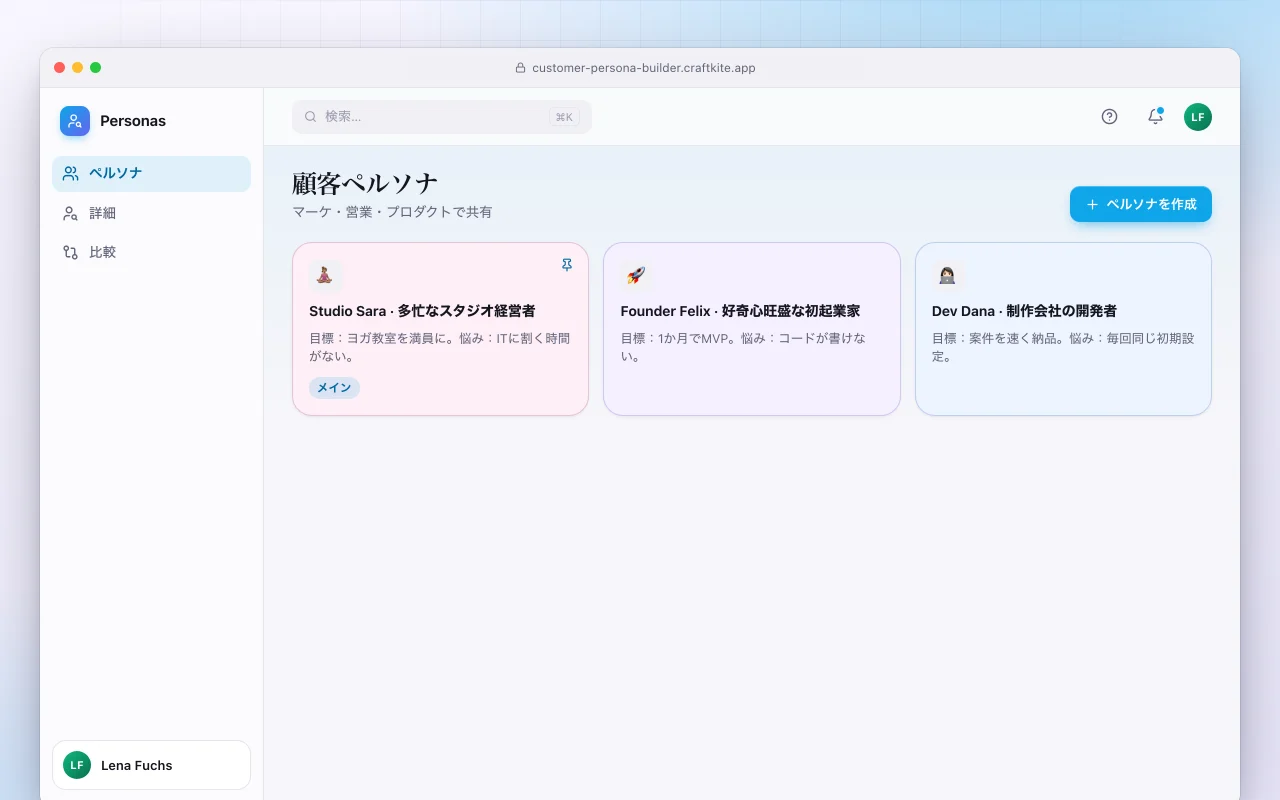Select ペルソナ in the sidebar

click(151, 173)
